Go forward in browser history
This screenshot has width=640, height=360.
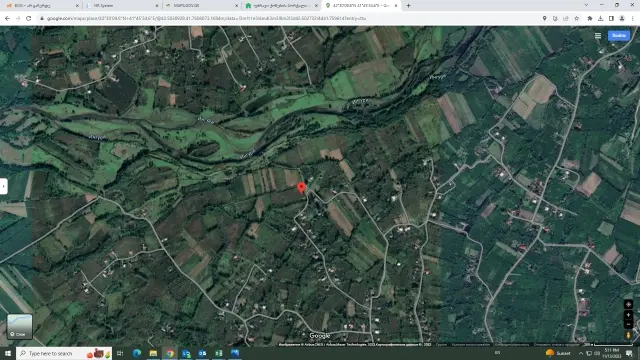pos(18,18)
